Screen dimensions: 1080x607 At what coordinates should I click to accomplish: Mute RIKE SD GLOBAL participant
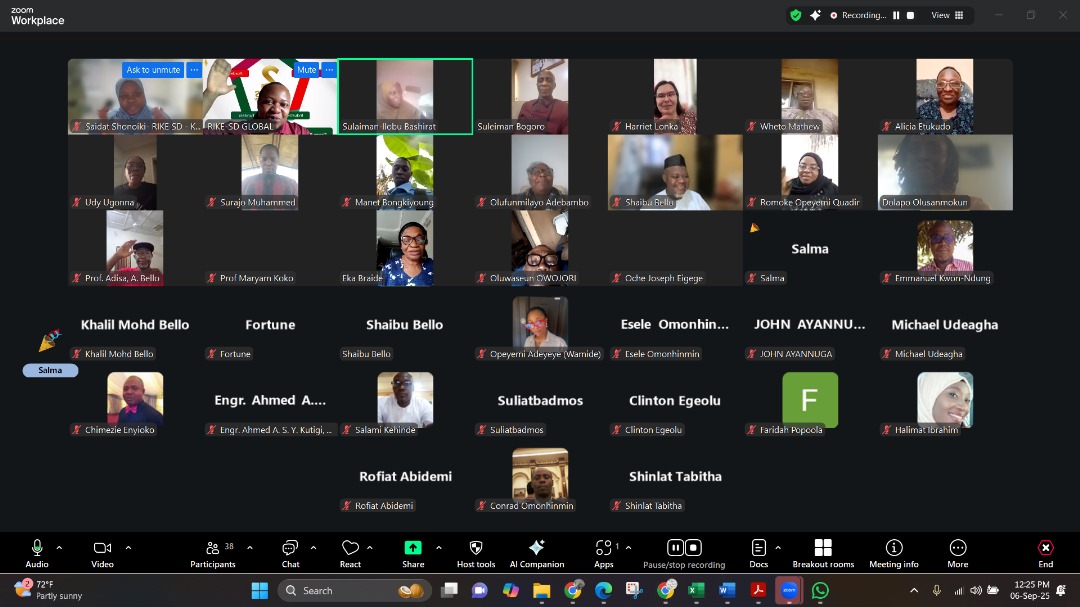click(x=307, y=70)
